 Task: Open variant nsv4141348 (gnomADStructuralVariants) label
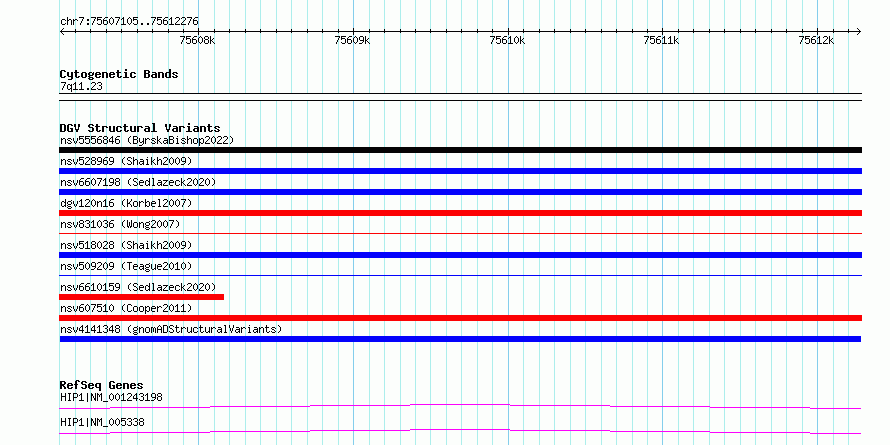[171, 329]
